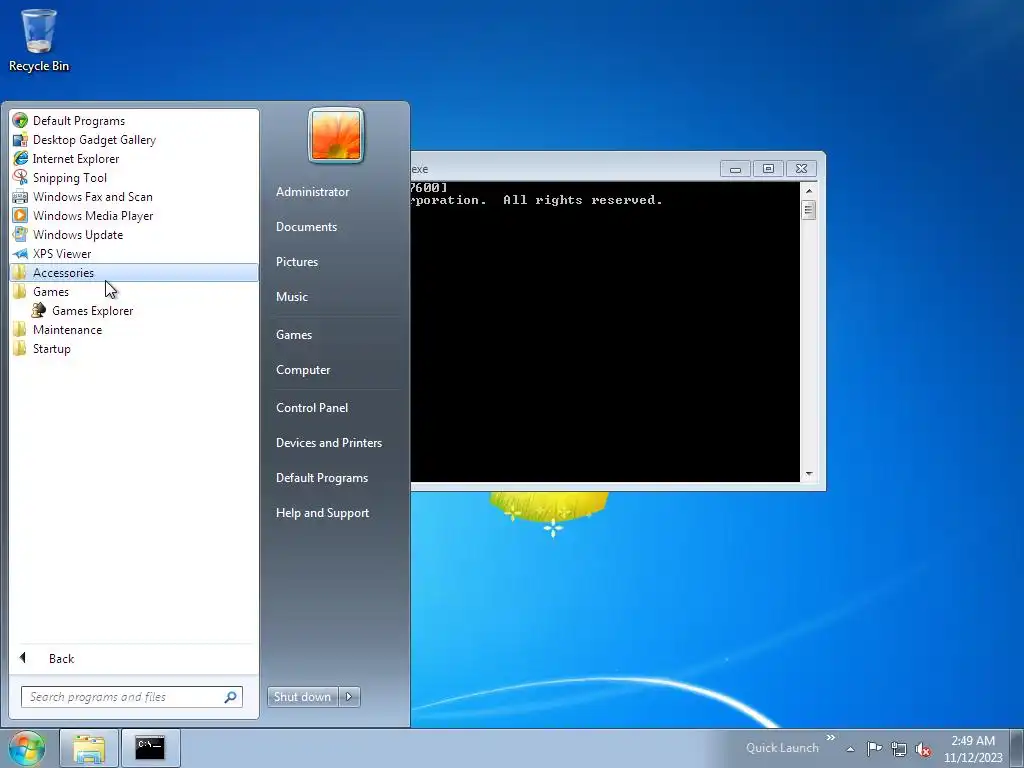The height and width of the screenshot is (768, 1024).
Task: Click the muted volume tray icon
Action: [x=923, y=749]
